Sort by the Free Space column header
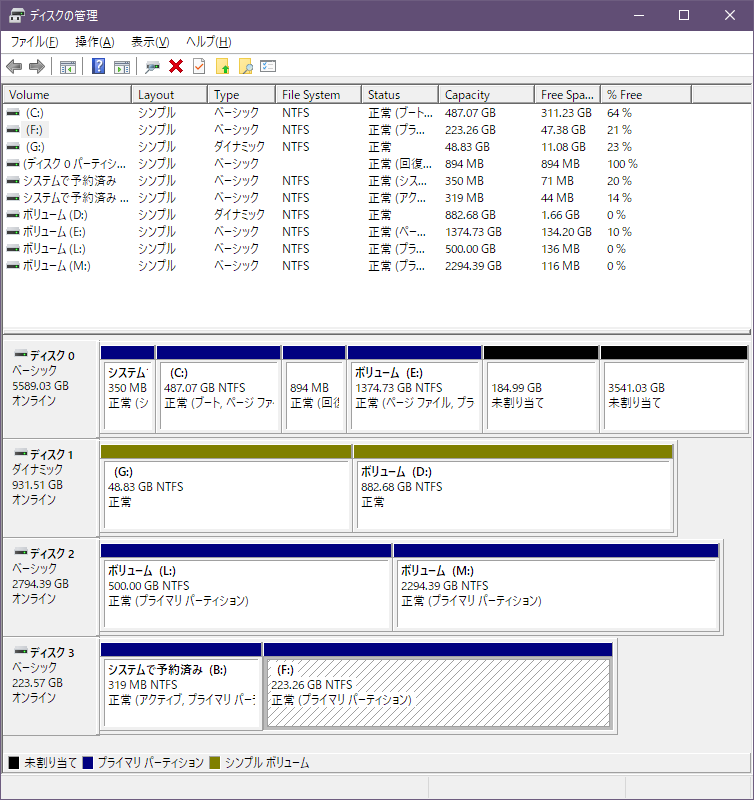The height and width of the screenshot is (800, 754). tap(568, 95)
